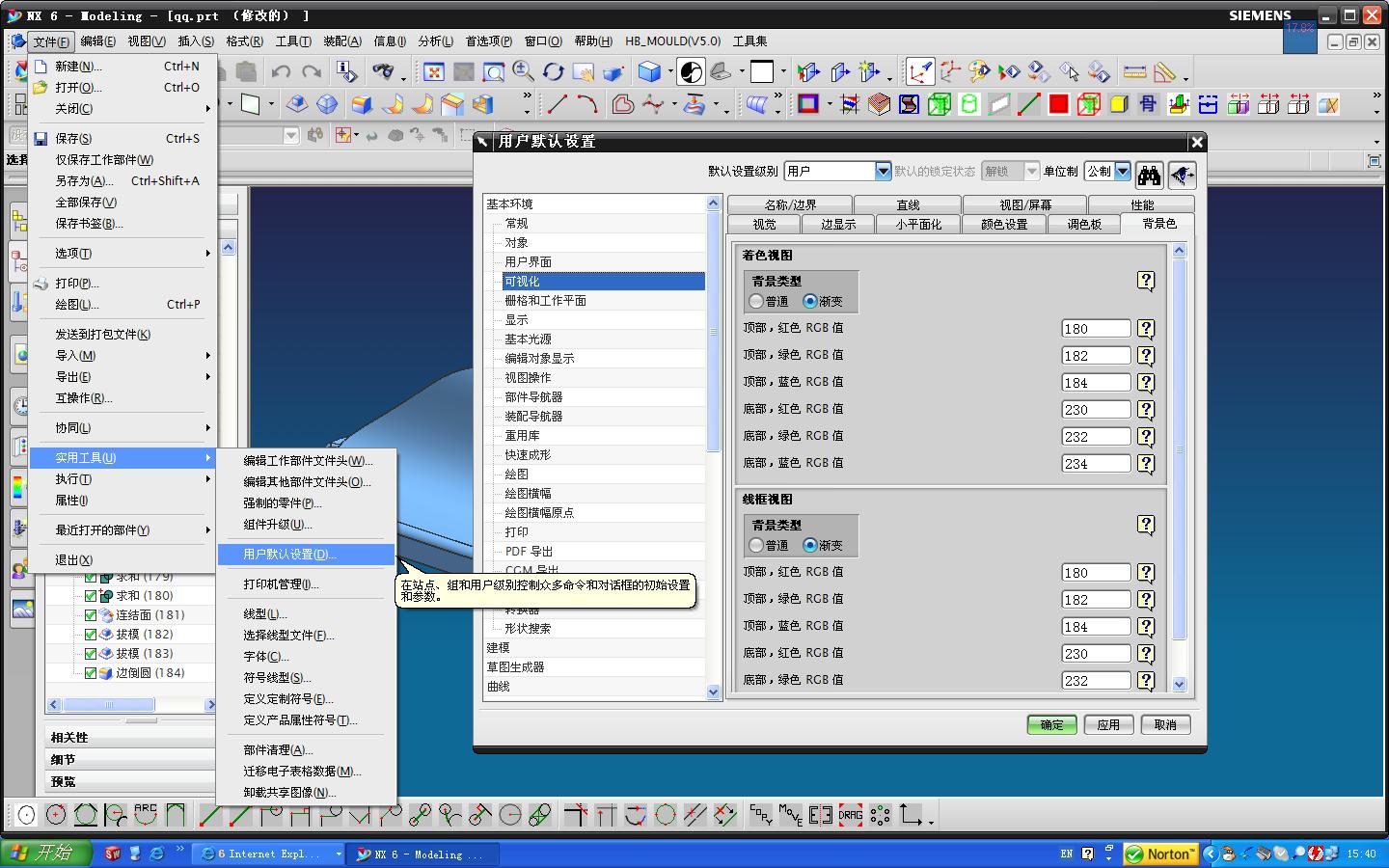Open the Assembly Navigator resource tab
Viewport: 1389px width, 868px height.
tap(19, 222)
